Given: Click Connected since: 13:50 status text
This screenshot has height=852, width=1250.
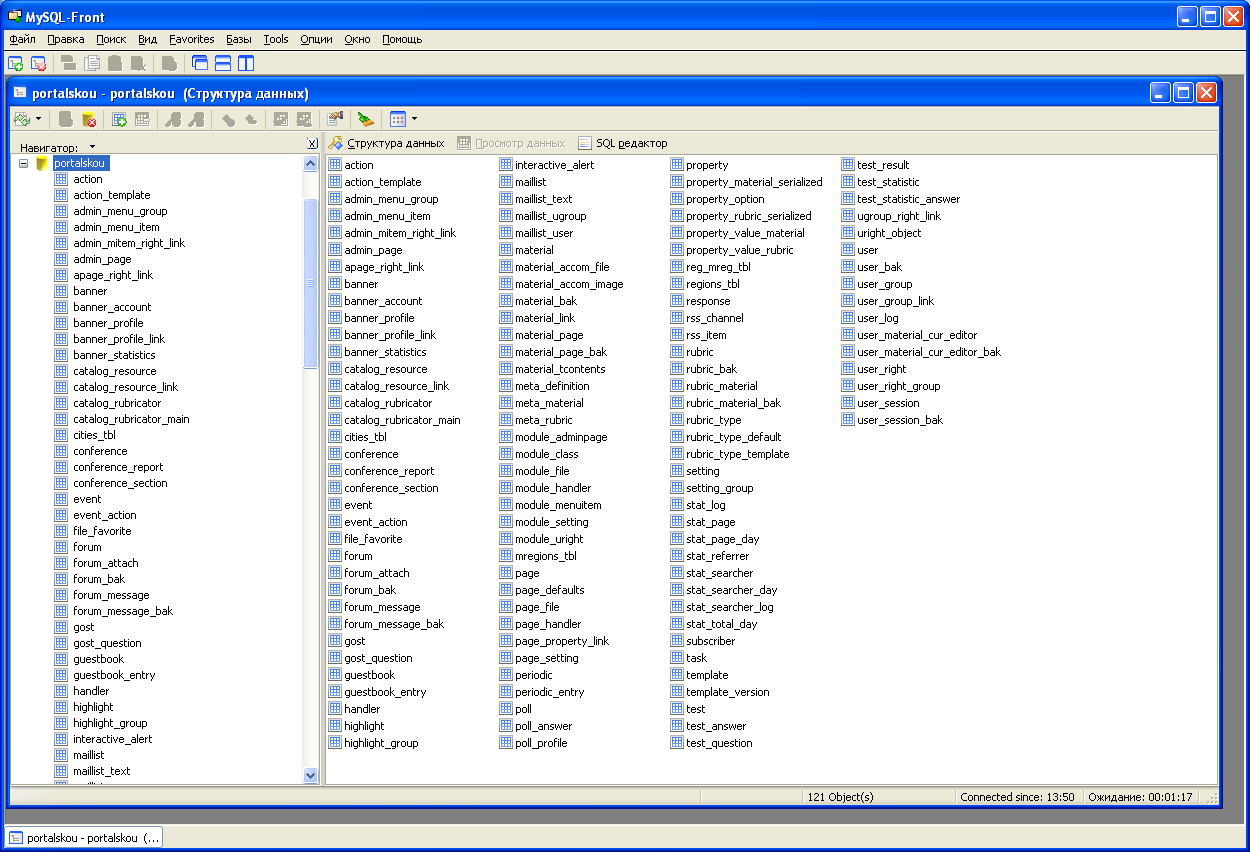Looking at the screenshot, I should tap(1017, 797).
